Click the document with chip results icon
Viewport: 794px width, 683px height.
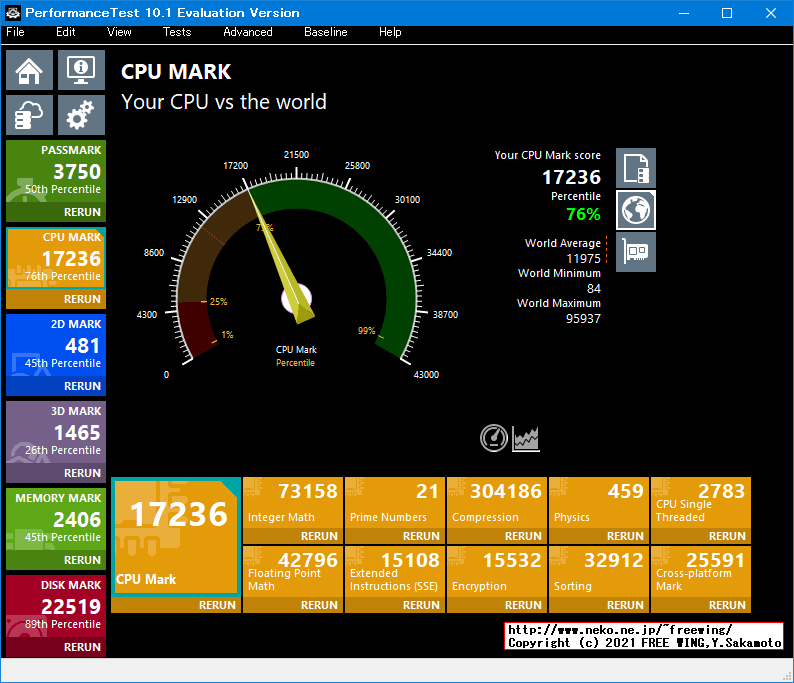point(636,168)
